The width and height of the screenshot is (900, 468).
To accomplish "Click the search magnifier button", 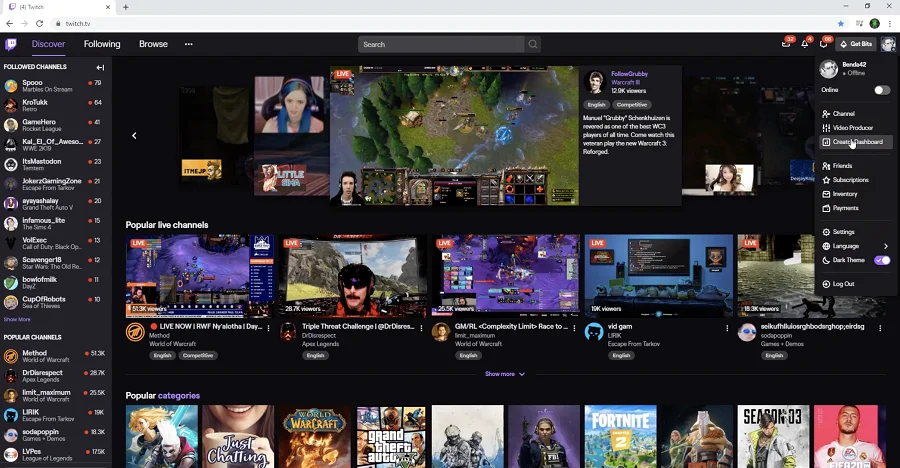I will [x=533, y=44].
